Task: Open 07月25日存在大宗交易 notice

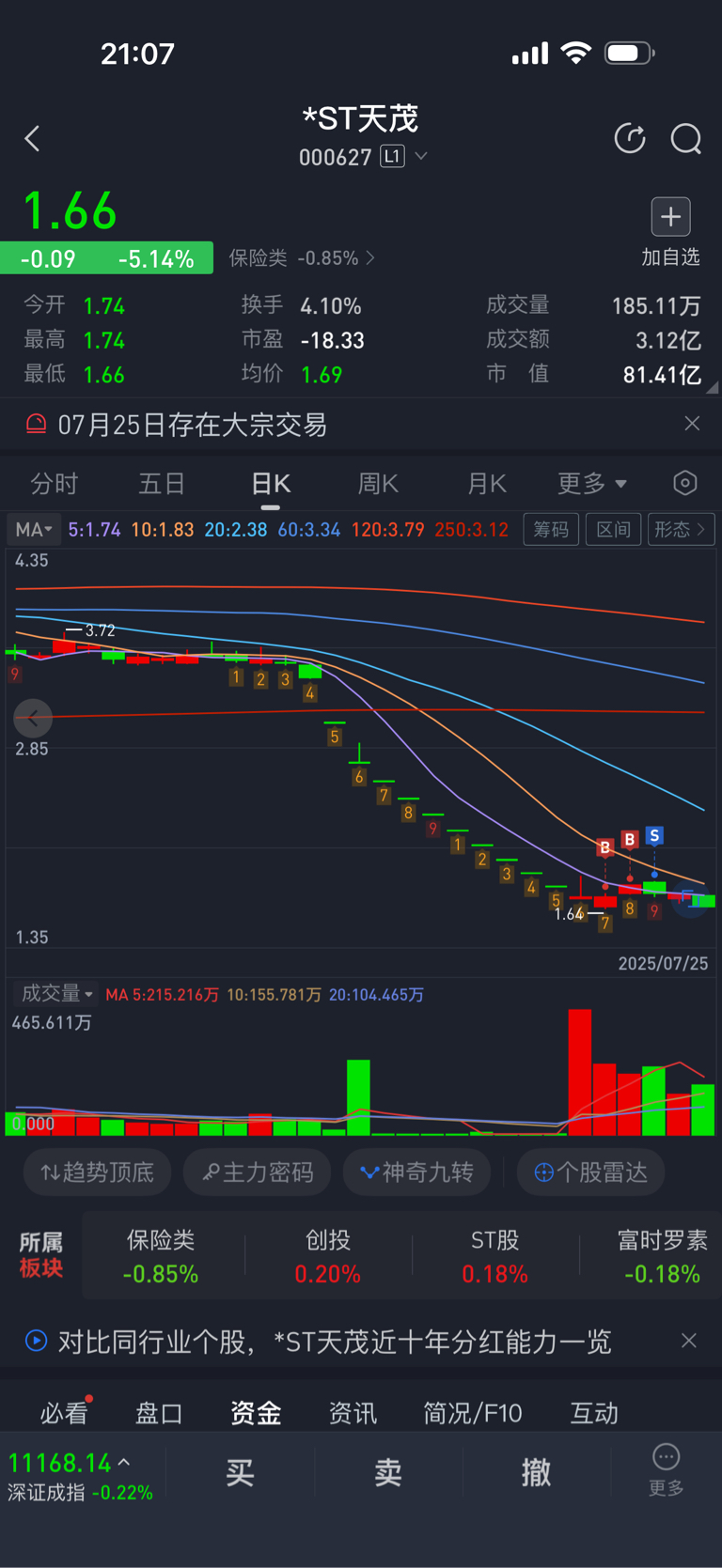Action: tap(192, 426)
